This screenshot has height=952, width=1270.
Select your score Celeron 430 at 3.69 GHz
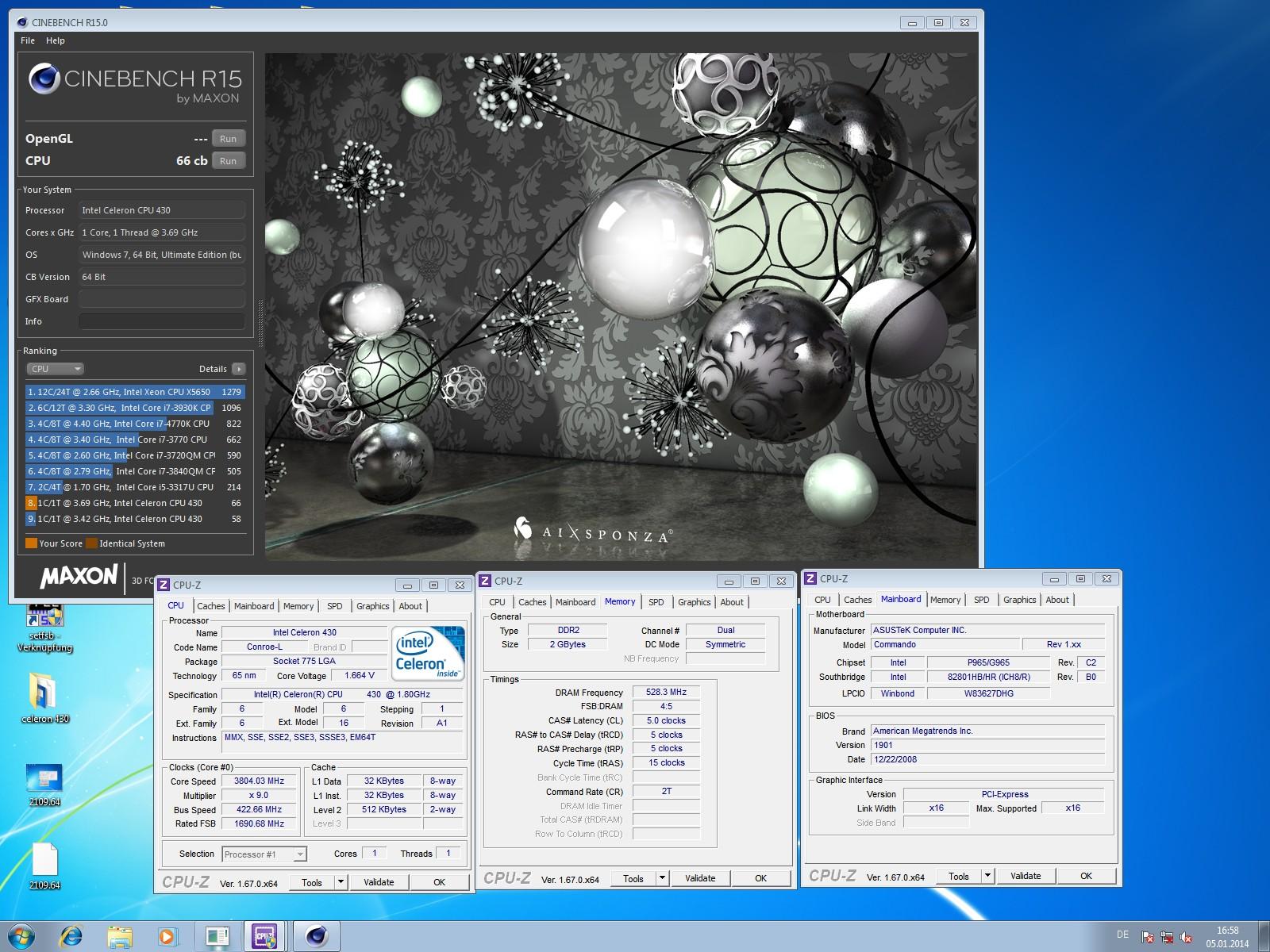click(135, 503)
